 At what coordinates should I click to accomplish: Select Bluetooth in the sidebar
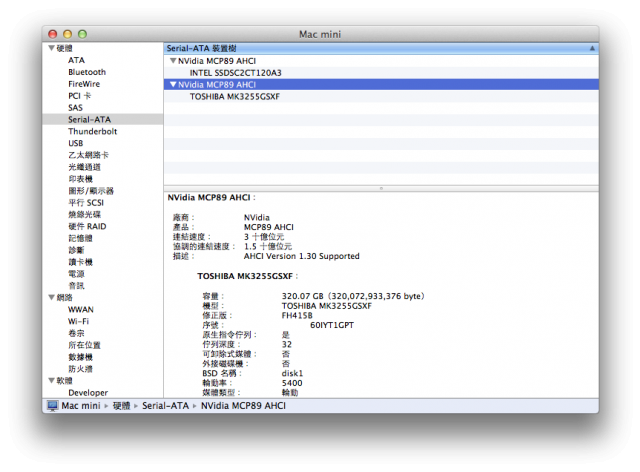(87, 72)
